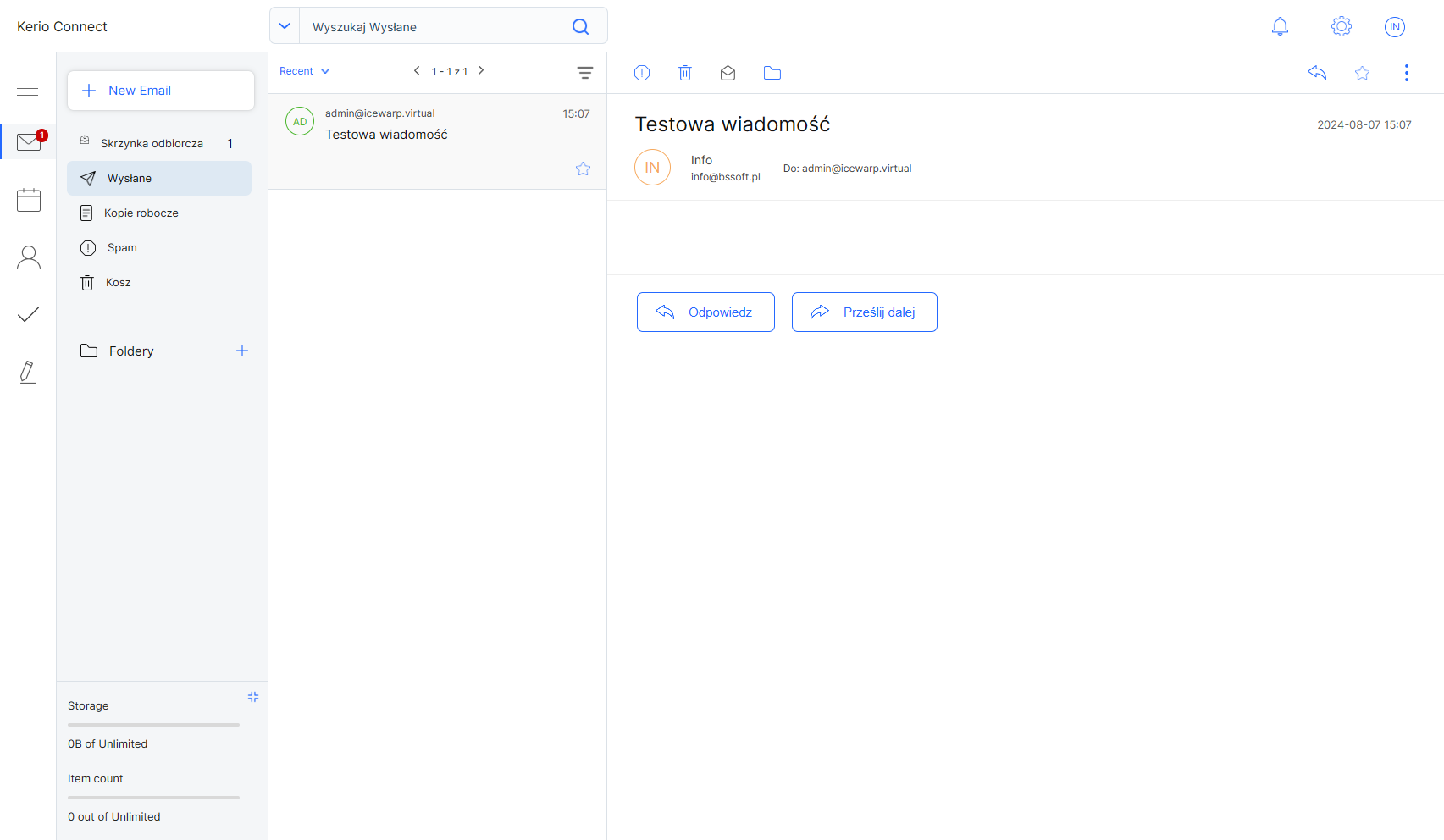Open settings gear icon

click(x=1341, y=27)
